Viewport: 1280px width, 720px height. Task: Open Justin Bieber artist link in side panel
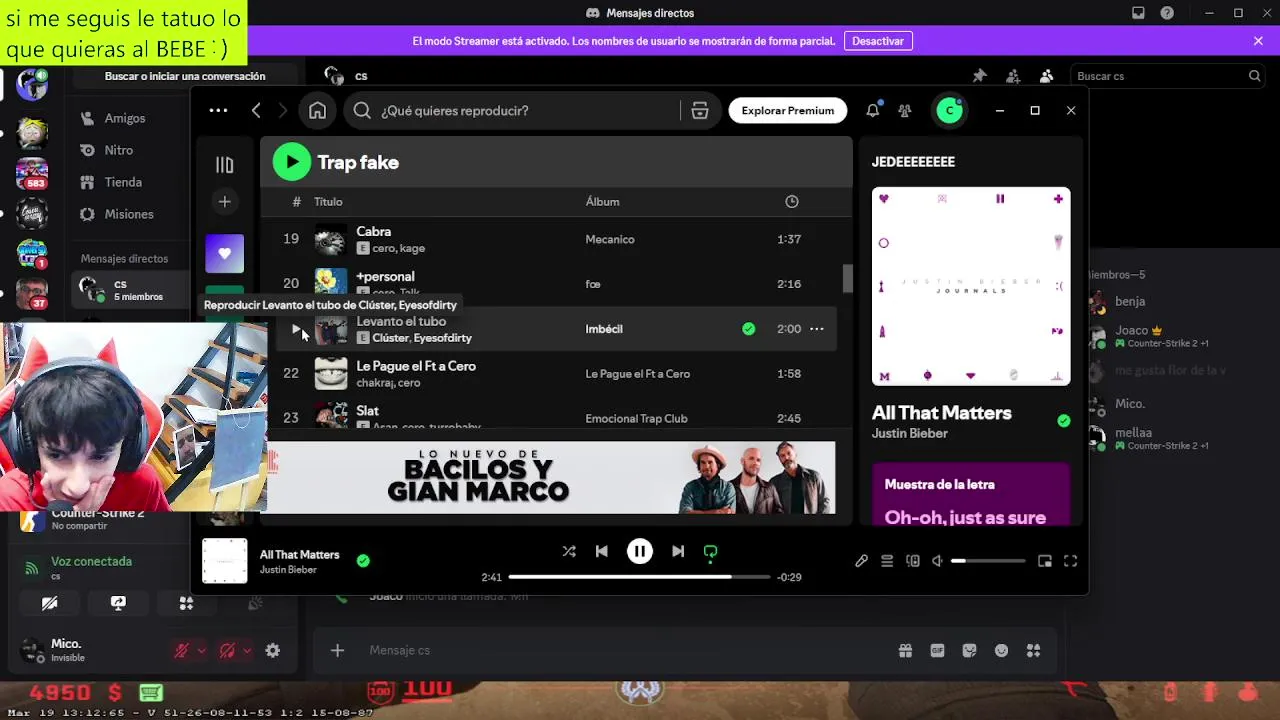[909, 433]
